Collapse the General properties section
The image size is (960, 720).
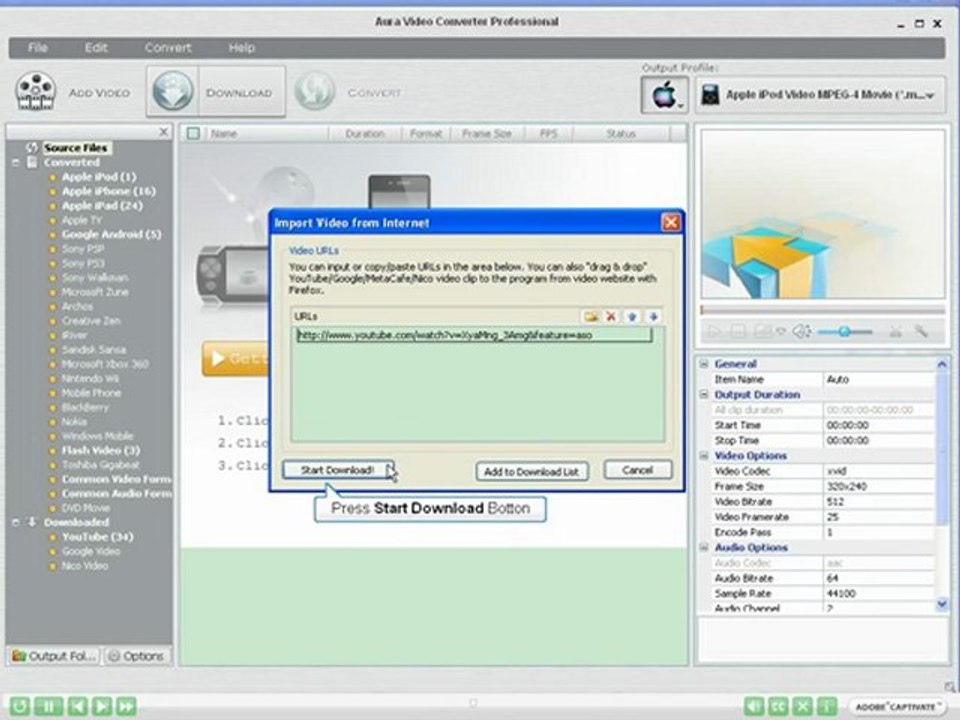(x=704, y=364)
